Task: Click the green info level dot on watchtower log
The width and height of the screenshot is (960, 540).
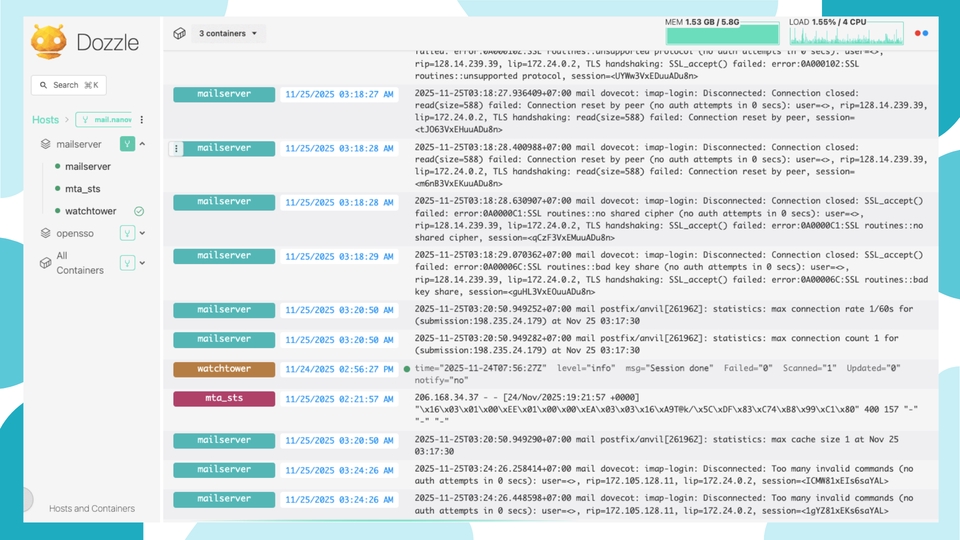Action: 407,369
